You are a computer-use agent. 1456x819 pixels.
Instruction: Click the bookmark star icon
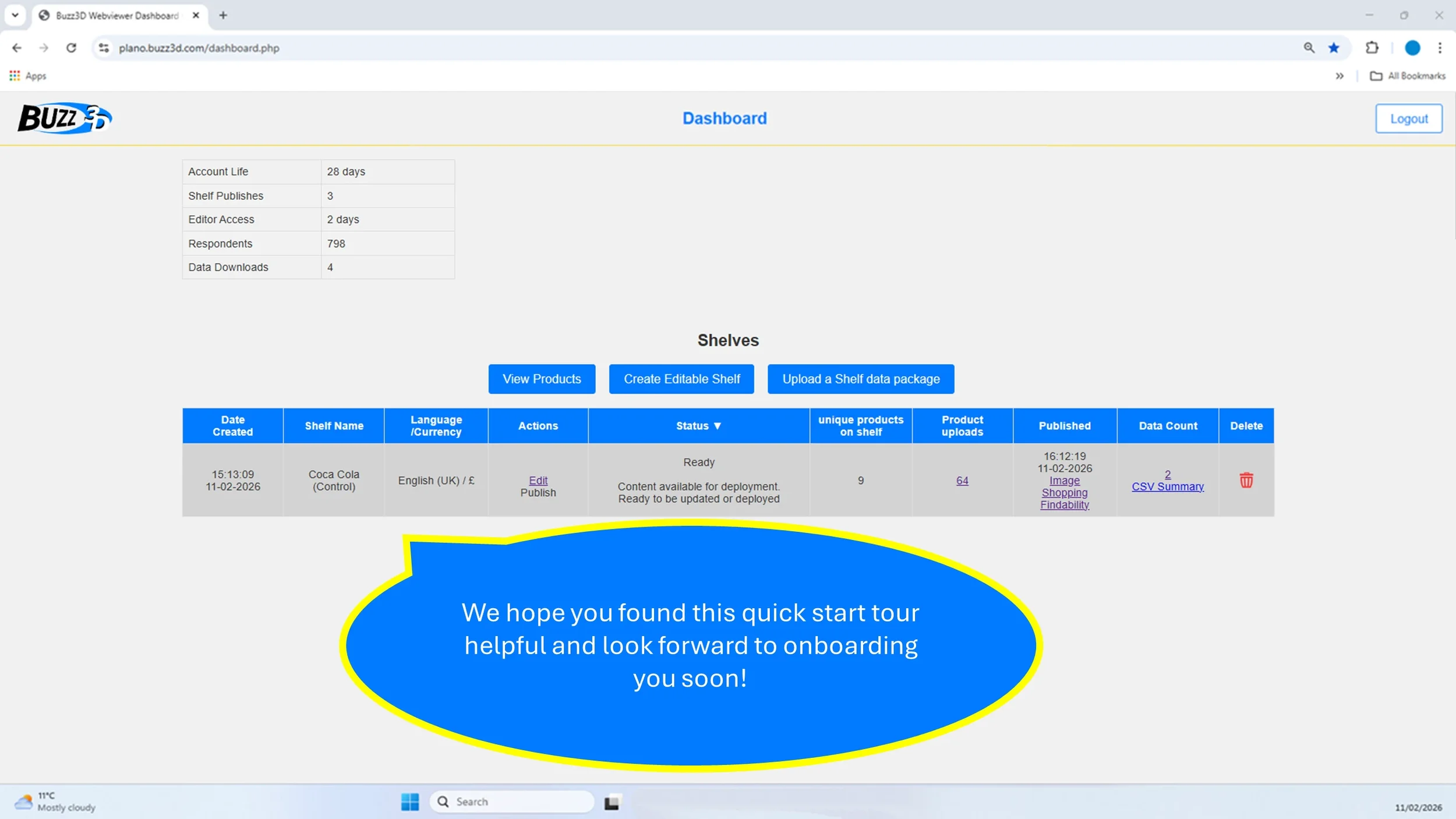pyautogui.click(x=1334, y=48)
